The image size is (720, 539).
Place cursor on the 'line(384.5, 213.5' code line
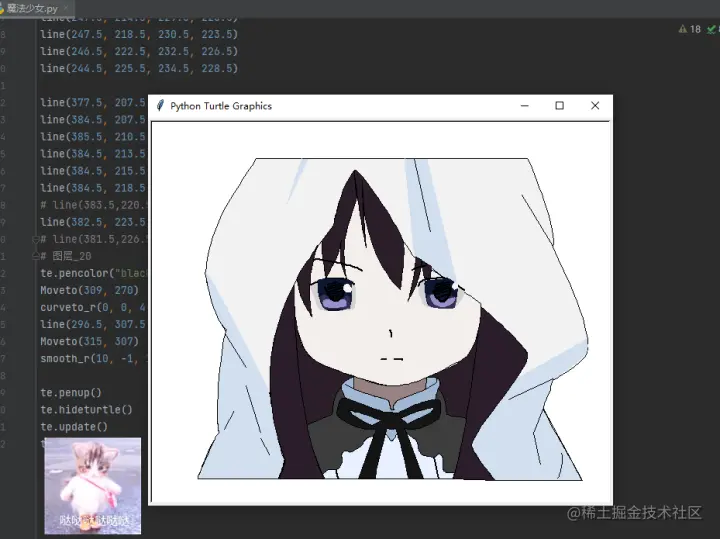click(x=93, y=154)
